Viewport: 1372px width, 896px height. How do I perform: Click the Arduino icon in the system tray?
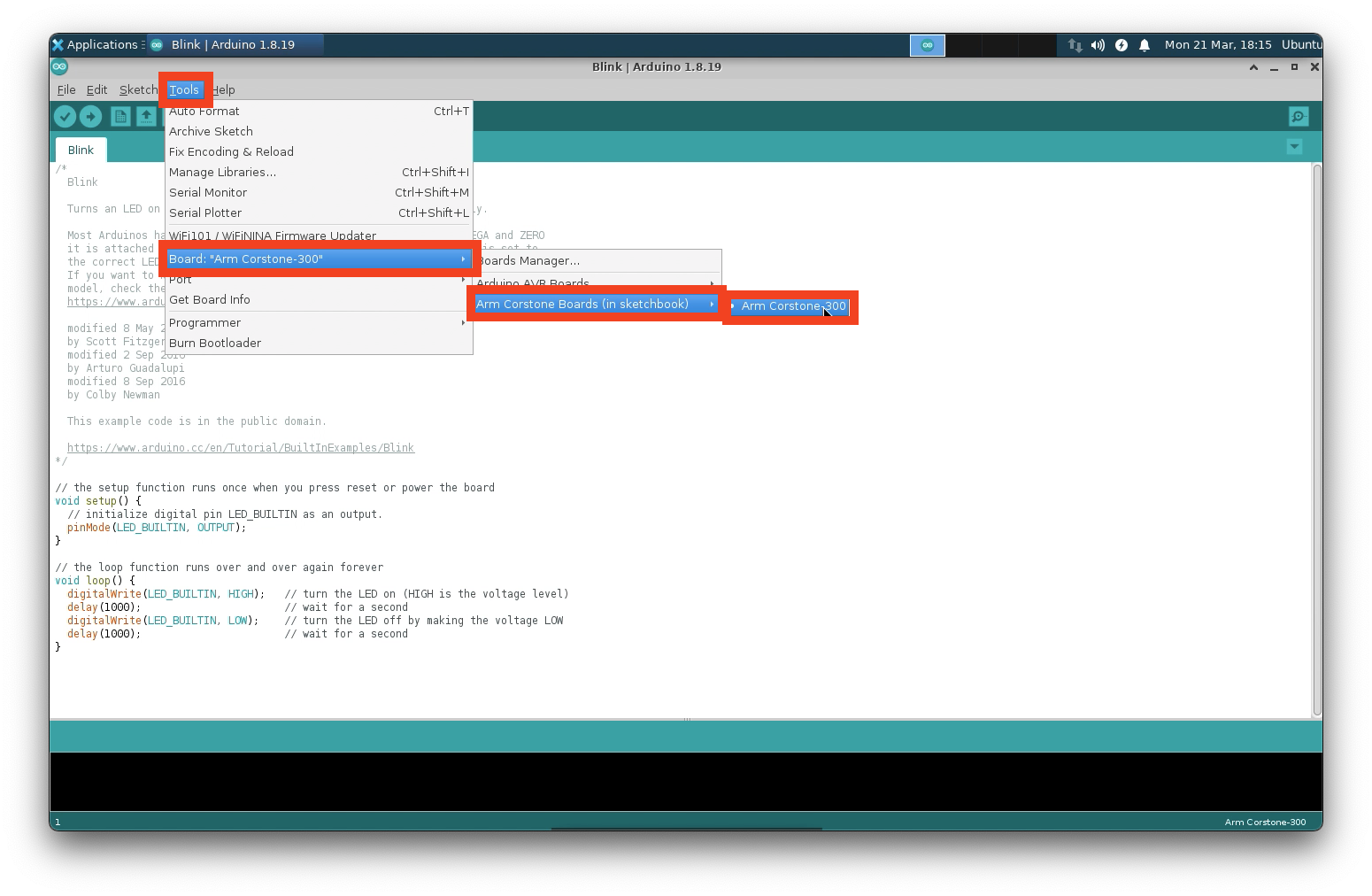pyautogui.click(x=927, y=44)
